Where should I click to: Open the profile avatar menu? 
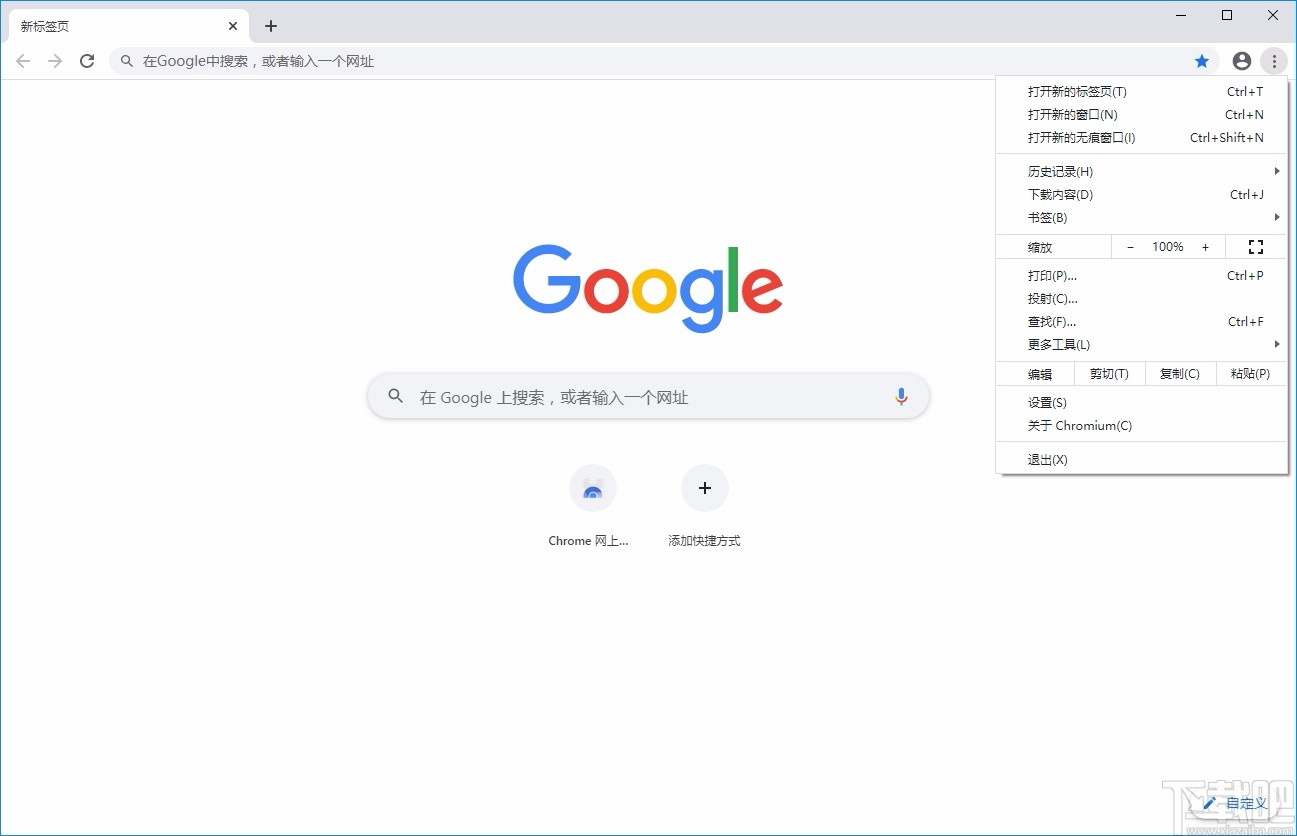1241,60
